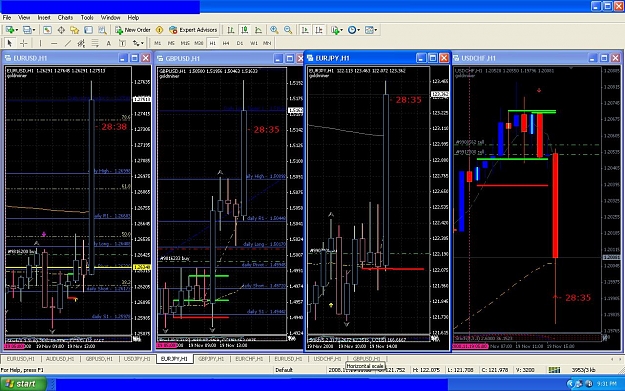Screen dimensions: 625x391
Task: Switch to the AUDUSD,H1 chart tab
Action: (x=60, y=359)
